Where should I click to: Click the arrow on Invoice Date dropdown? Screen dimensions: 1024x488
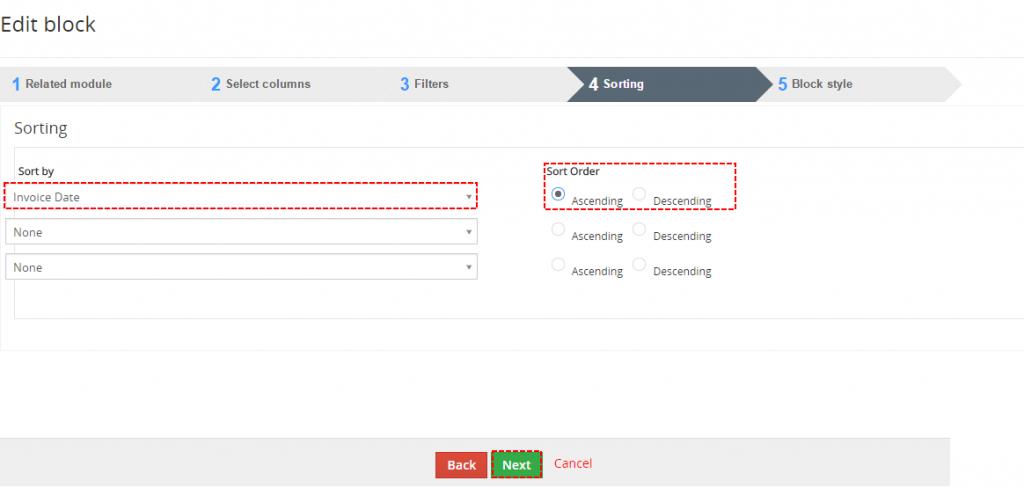point(469,197)
